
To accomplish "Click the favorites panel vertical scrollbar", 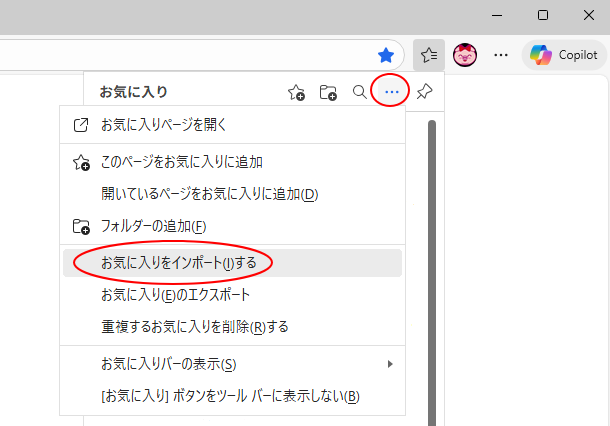I will coord(432,273).
